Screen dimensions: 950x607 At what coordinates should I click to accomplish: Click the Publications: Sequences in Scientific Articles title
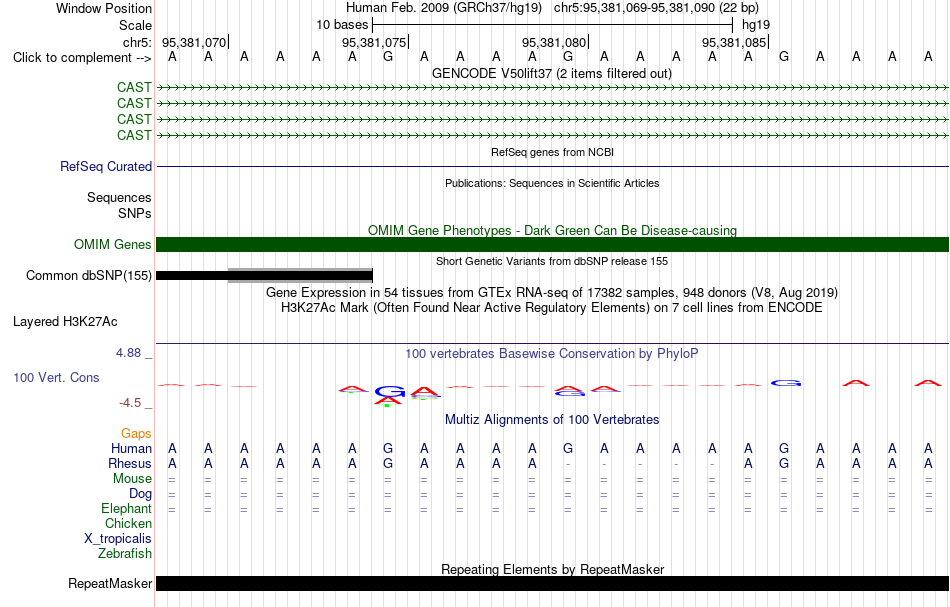coord(552,184)
